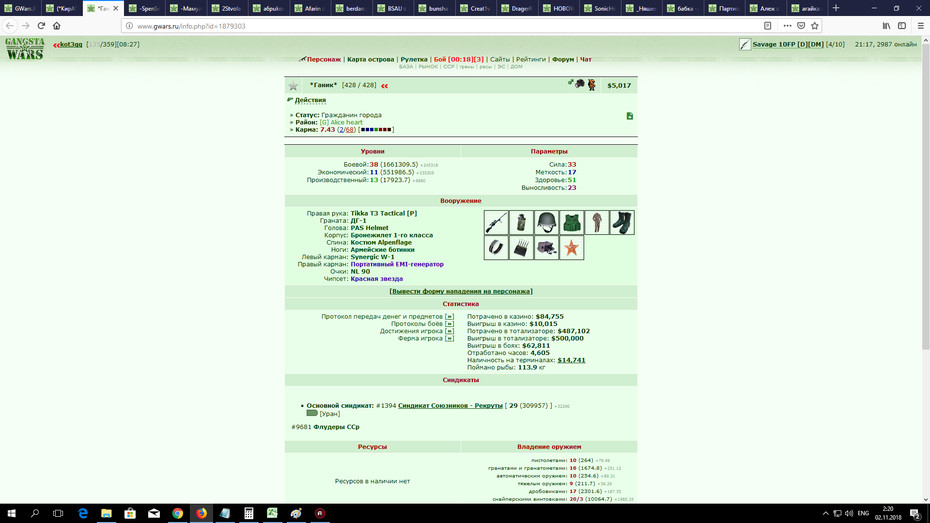
Task: Click the green body armor vest icon
Action: click(x=571, y=222)
